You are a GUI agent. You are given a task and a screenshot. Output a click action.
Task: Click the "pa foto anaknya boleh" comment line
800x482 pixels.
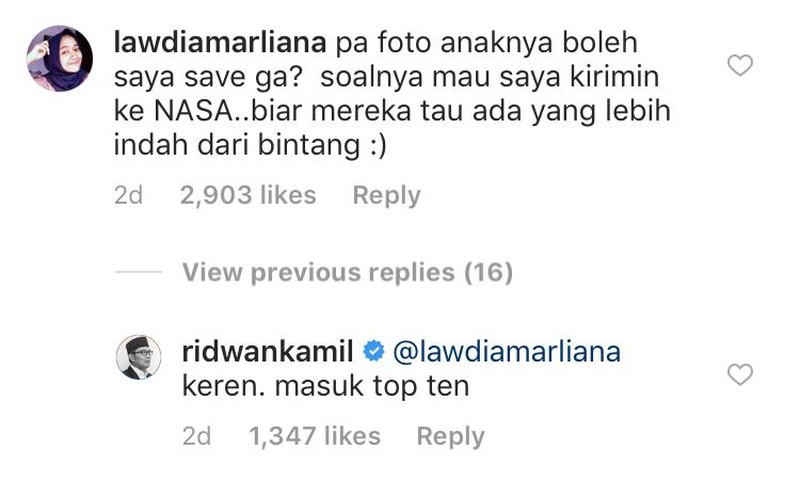(x=487, y=43)
